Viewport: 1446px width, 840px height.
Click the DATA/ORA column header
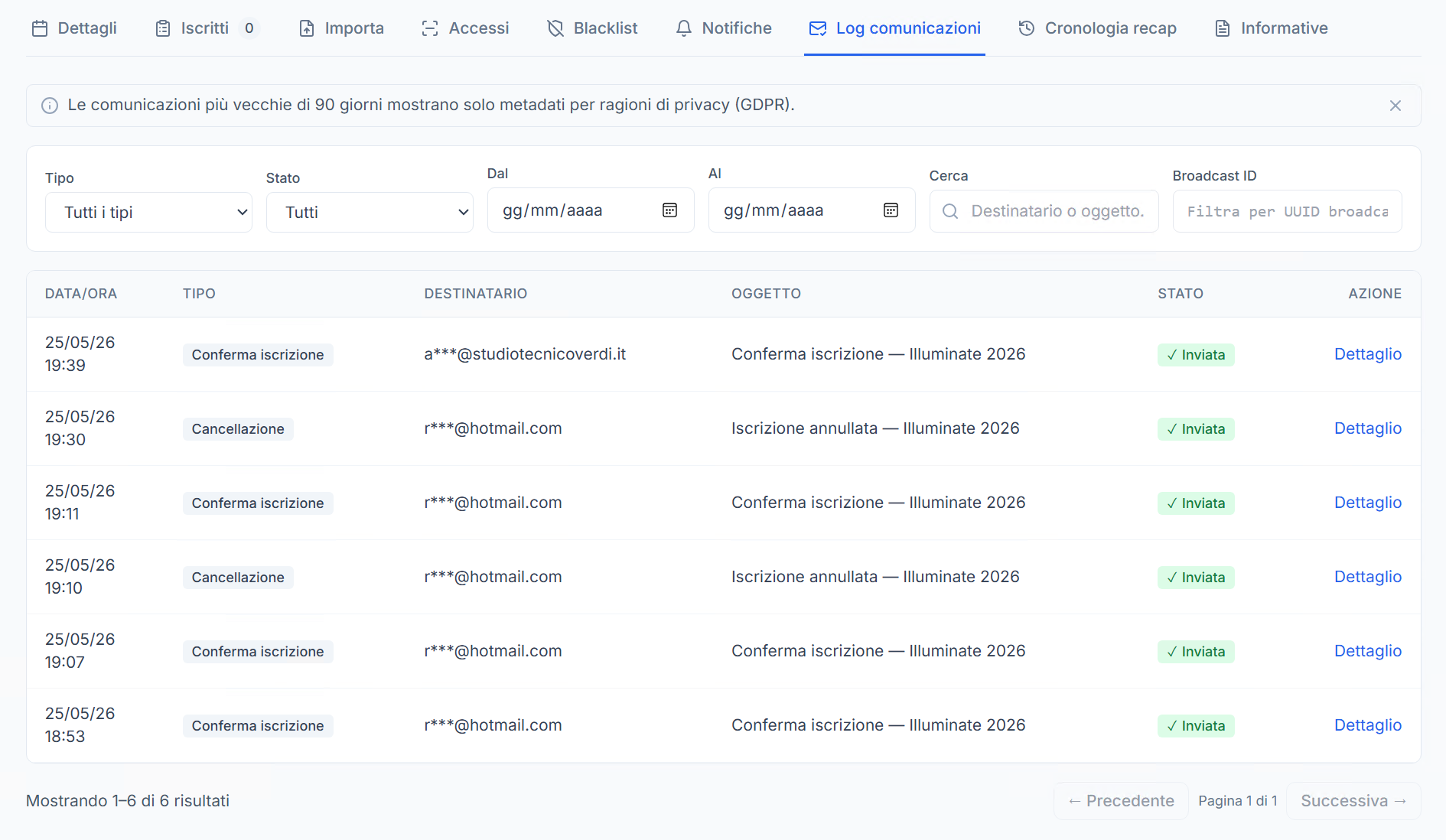click(81, 294)
